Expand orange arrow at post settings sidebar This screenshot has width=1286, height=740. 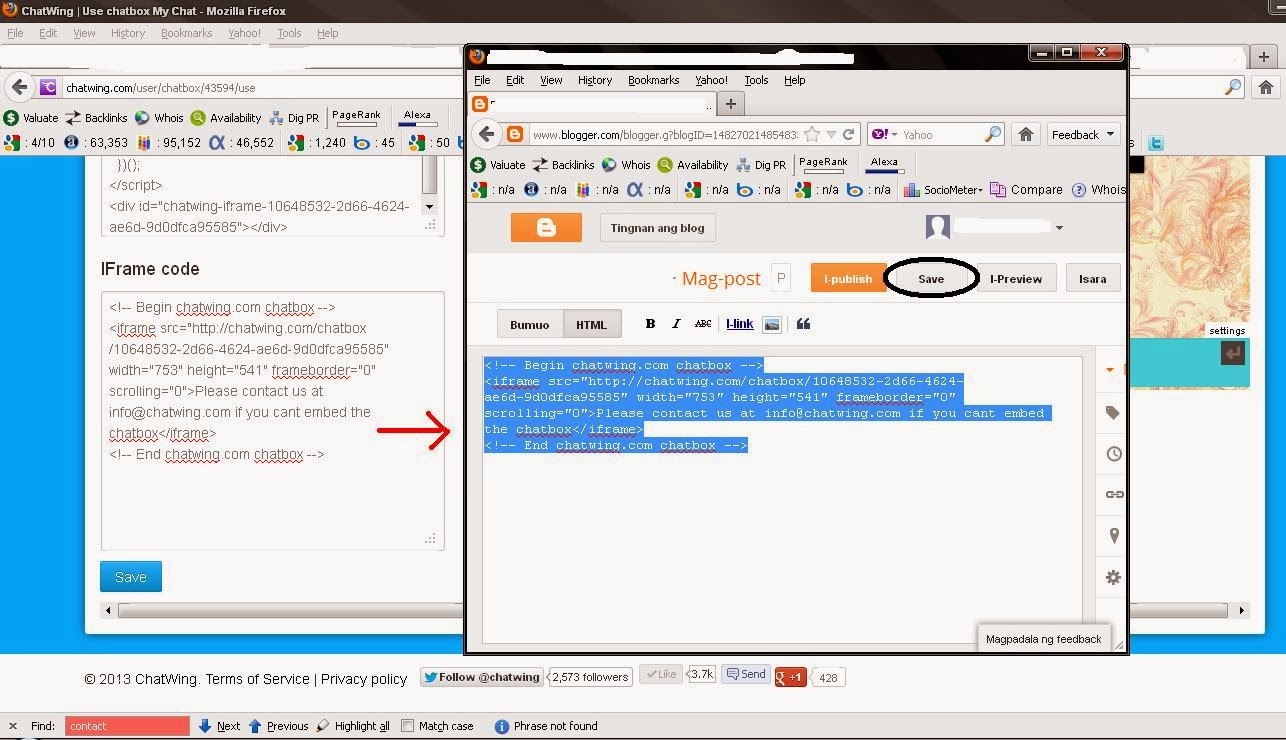pyautogui.click(x=1110, y=370)
